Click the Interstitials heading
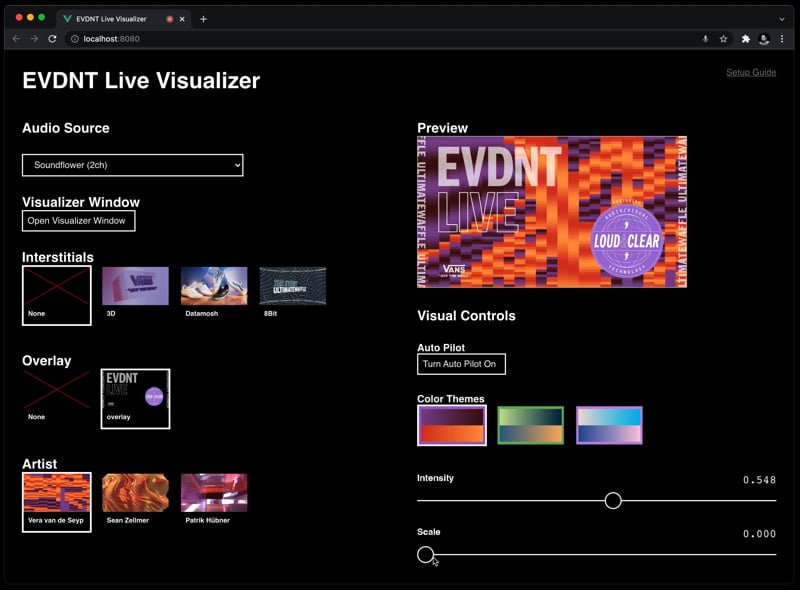 tap(58, 257)
